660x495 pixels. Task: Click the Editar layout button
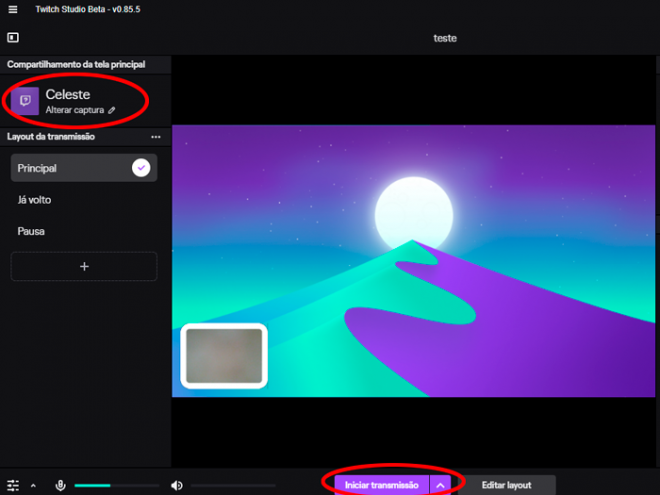(x=506, y=485)
